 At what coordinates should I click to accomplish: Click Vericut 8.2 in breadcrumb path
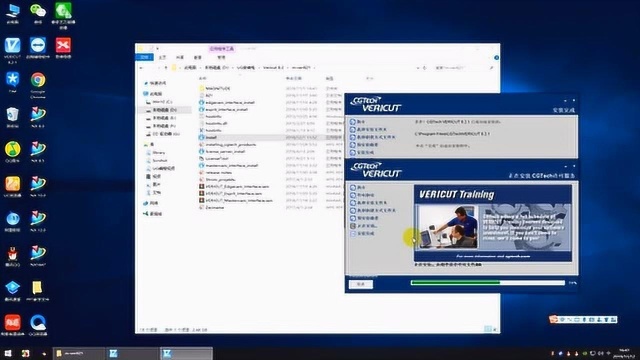(273, 68)
